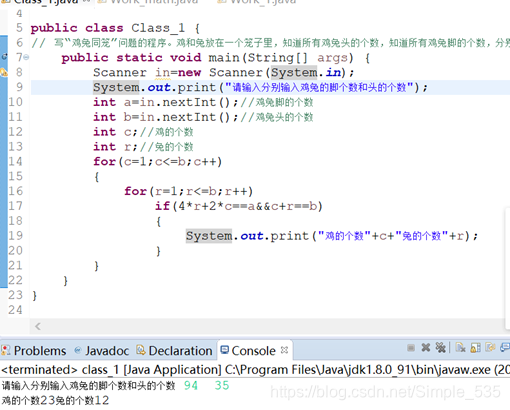Click the '<terminated> class_1' console launch description
The width and height of the screenshot is (510, 410).
[x=255, y=370]
